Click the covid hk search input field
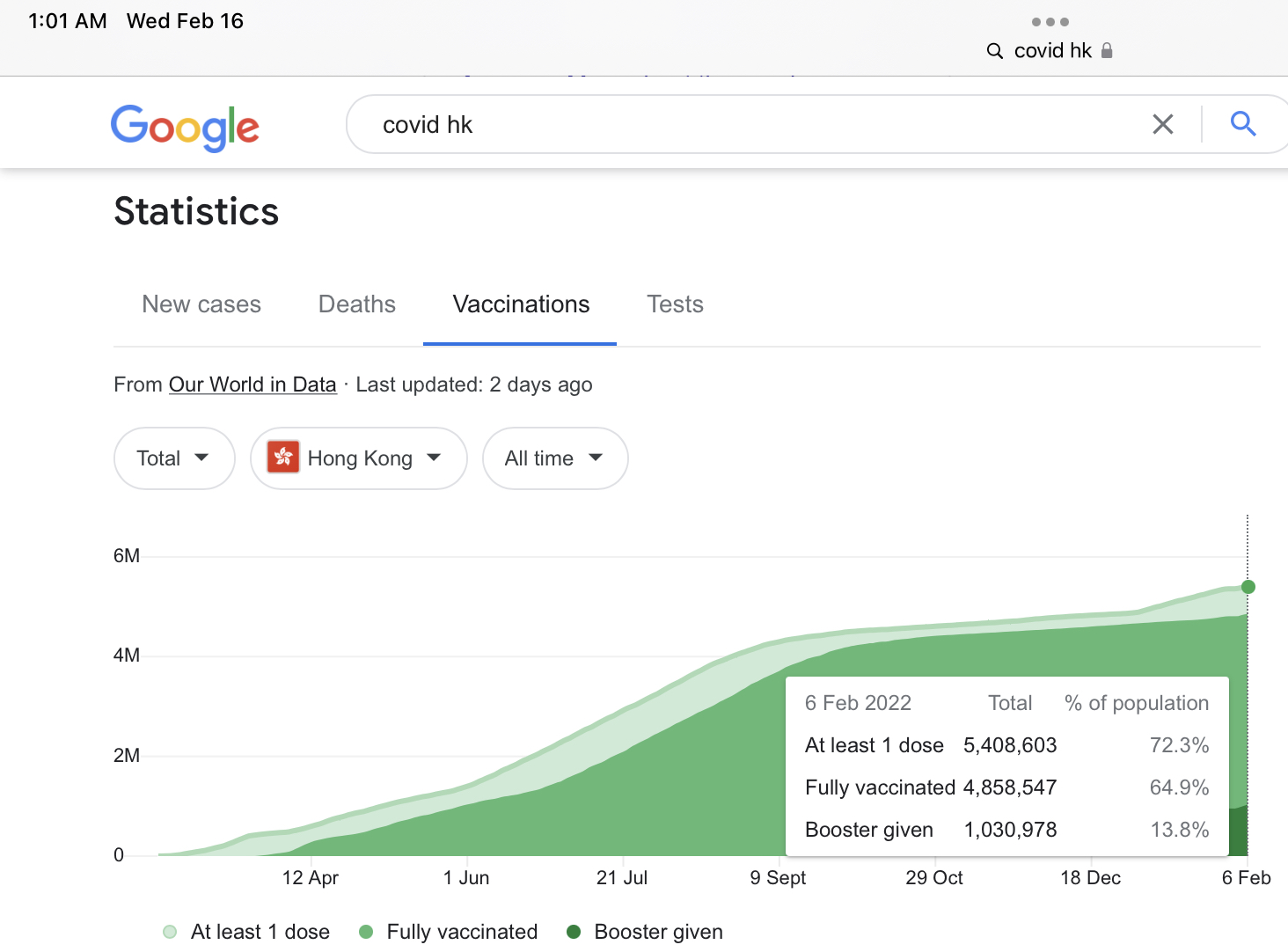The height and width of the screenshot is (952, 1288). (x=748, y=125)
